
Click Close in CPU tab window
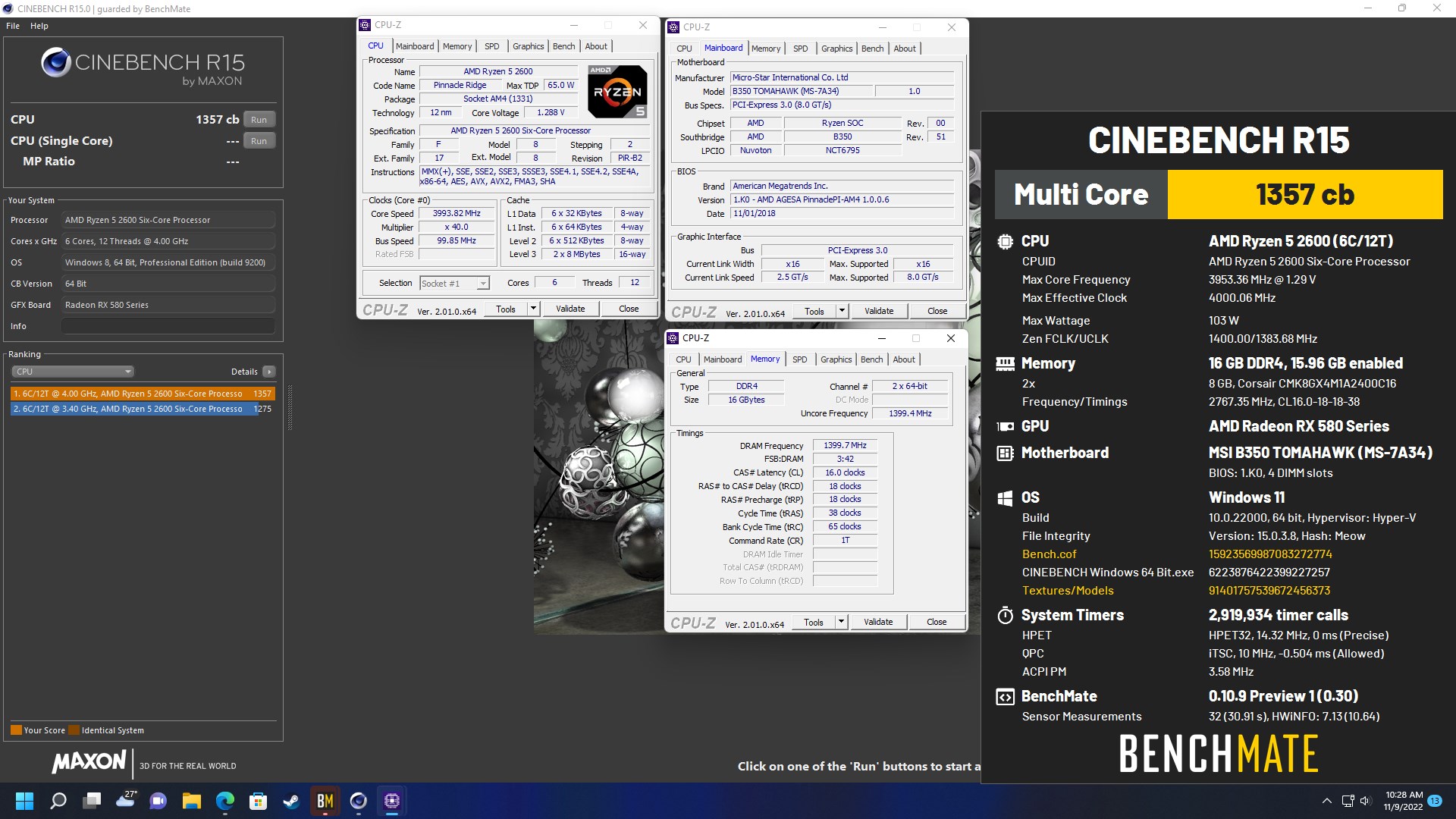click(x=629, y=309)
